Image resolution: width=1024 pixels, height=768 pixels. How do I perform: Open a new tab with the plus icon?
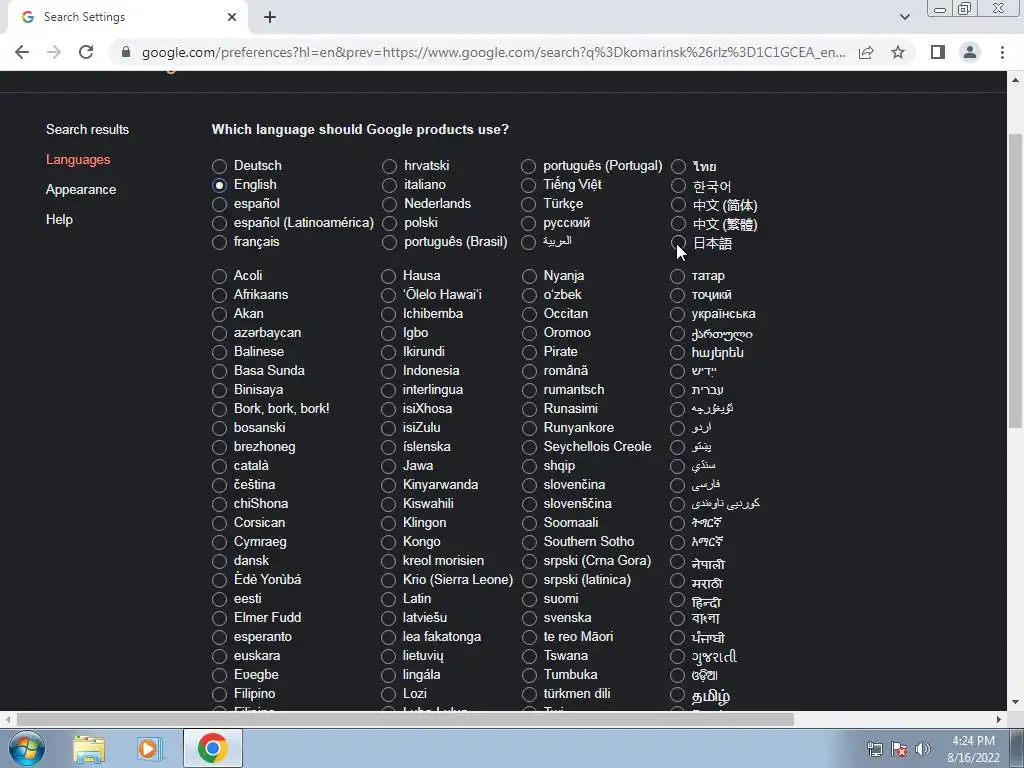[x=270, y=17]
